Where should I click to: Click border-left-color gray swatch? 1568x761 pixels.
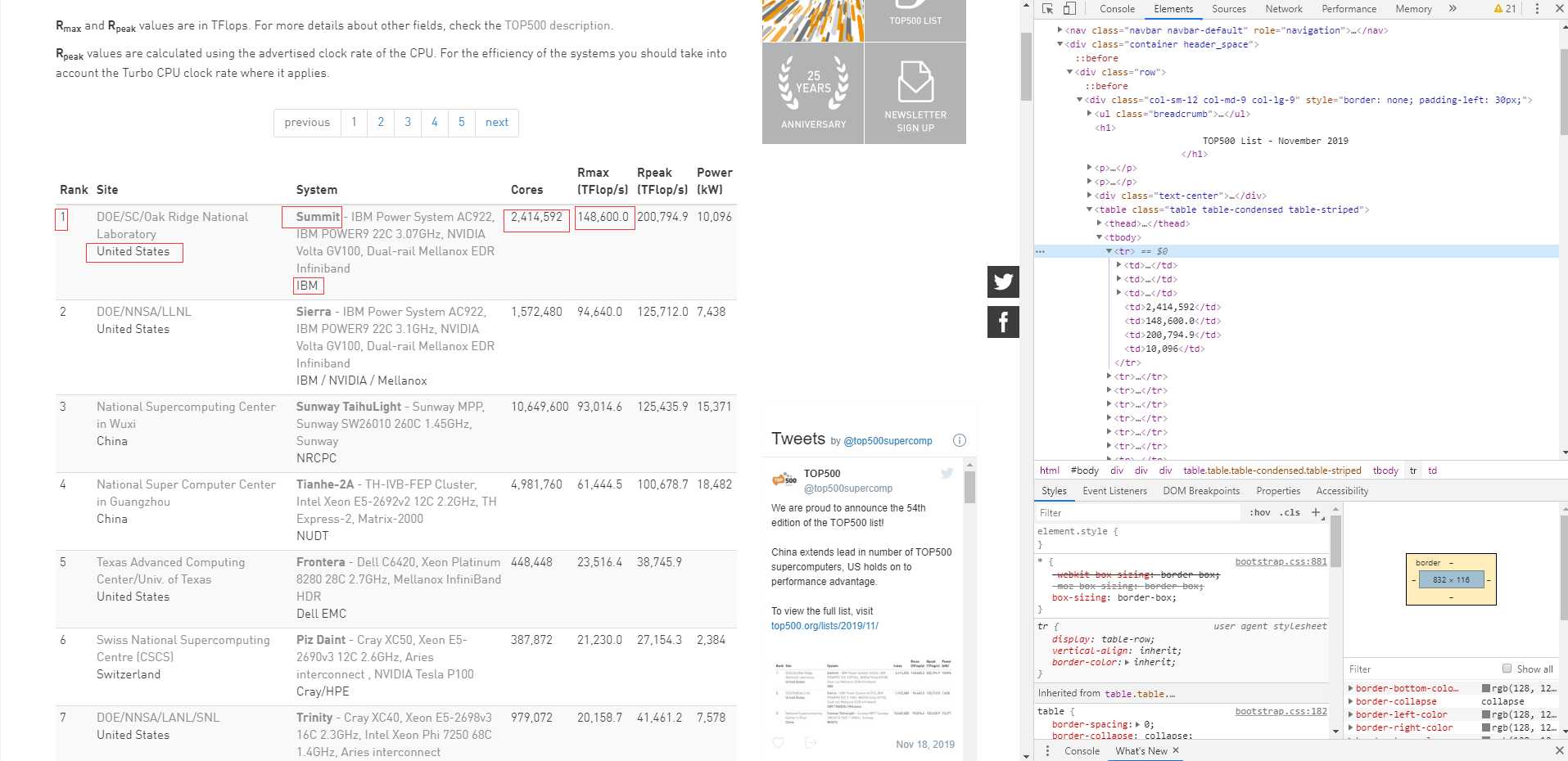click(1486, 714)
